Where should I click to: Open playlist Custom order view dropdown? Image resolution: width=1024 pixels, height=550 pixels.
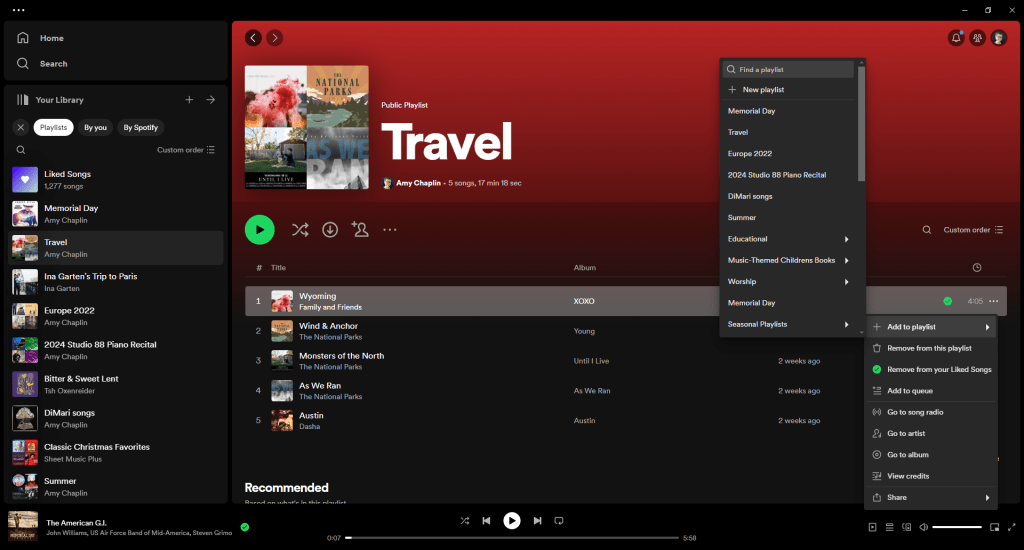click(973, 230)
